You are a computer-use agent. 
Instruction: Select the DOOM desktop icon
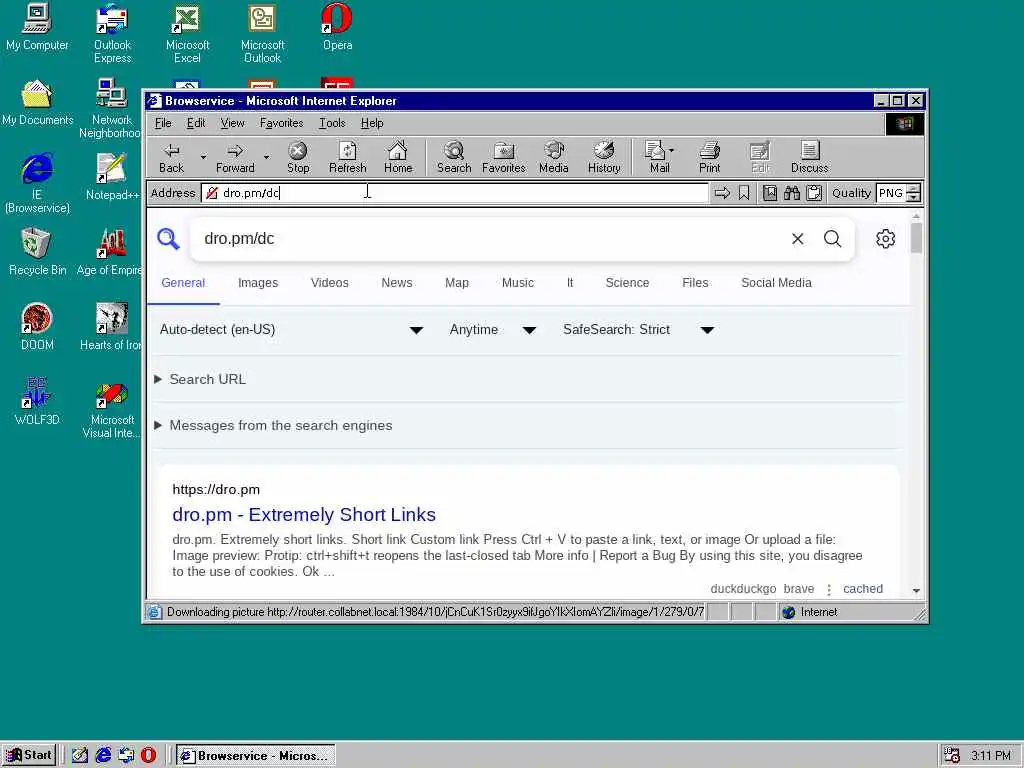[37, 327]
